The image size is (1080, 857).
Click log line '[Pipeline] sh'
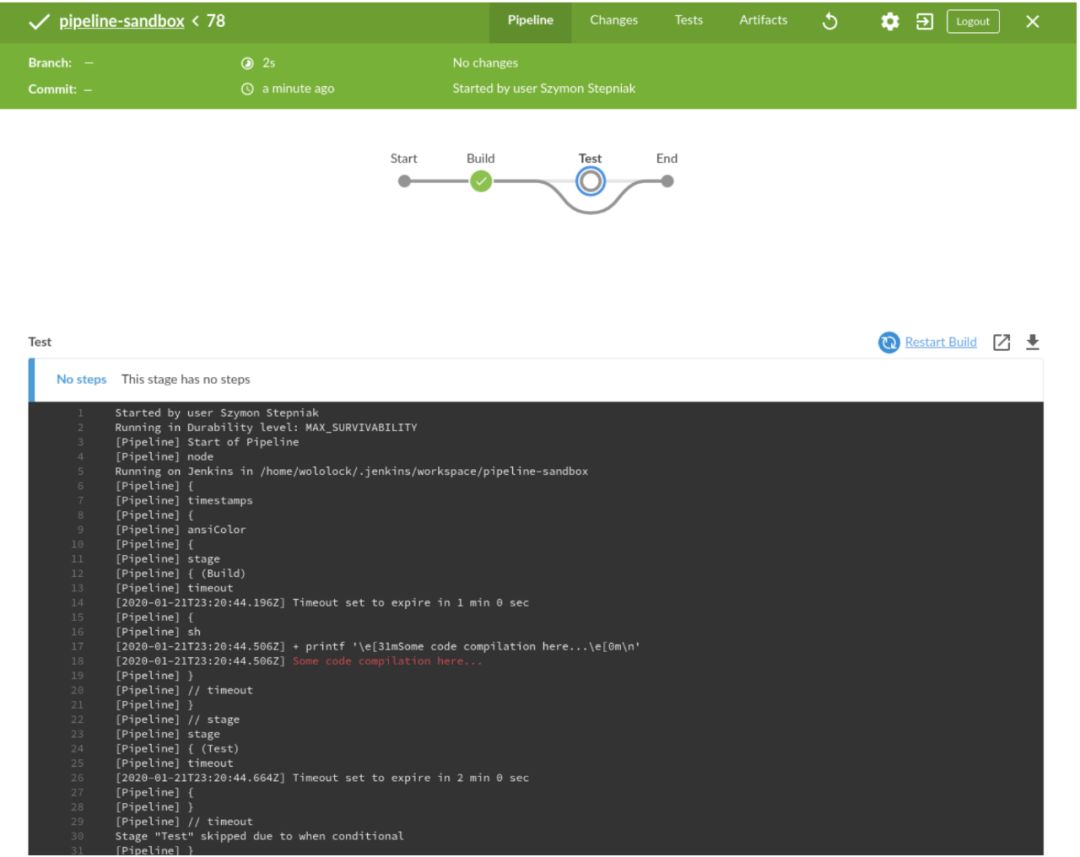coord(158,632)
